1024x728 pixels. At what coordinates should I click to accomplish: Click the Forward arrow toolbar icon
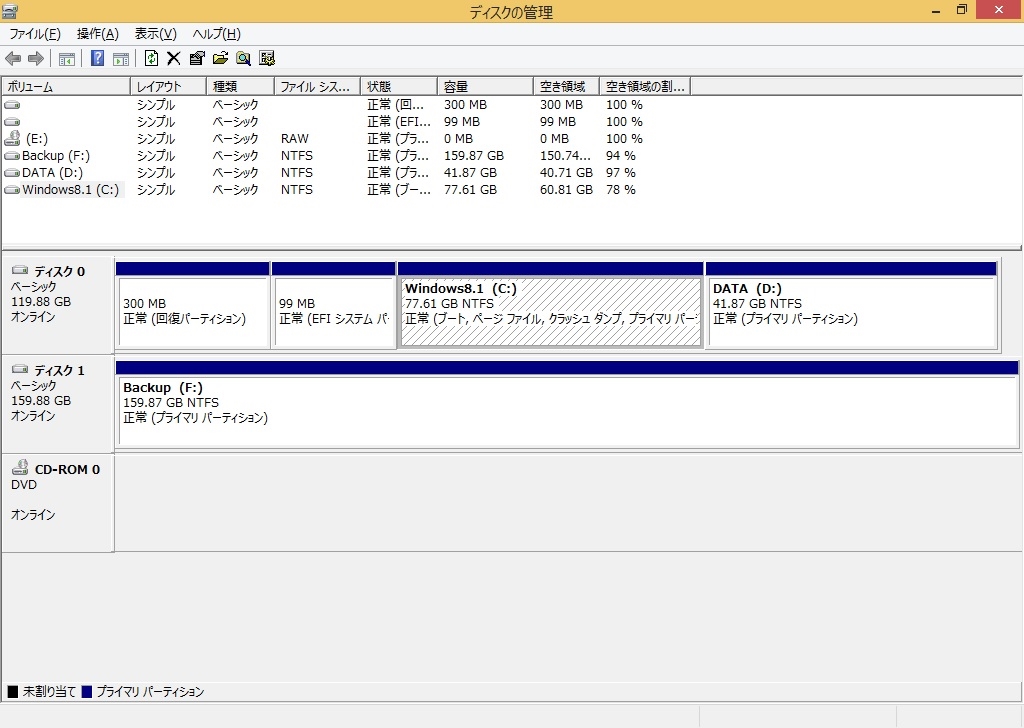click(x=36, y=59)
